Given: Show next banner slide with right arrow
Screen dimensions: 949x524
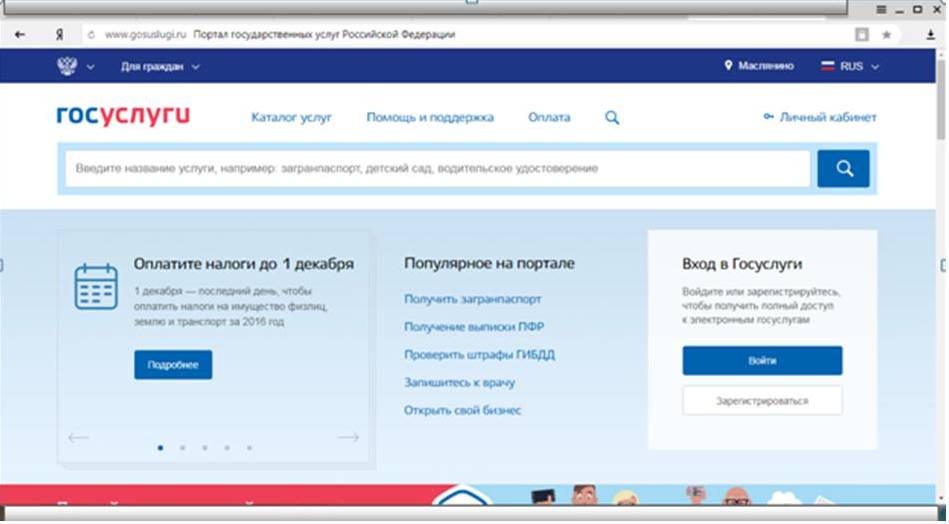Looking at the screenshot, I should [x=348, y=437].
